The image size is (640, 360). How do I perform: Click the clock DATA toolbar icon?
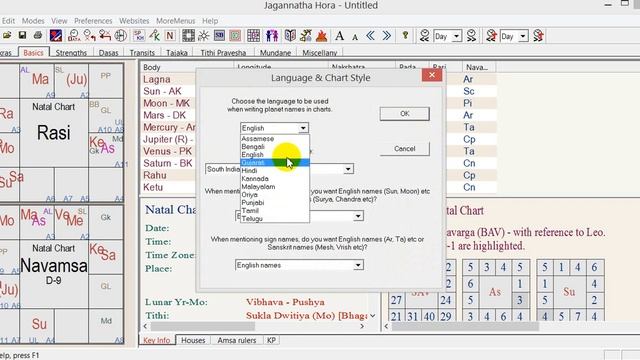[73, 36]
